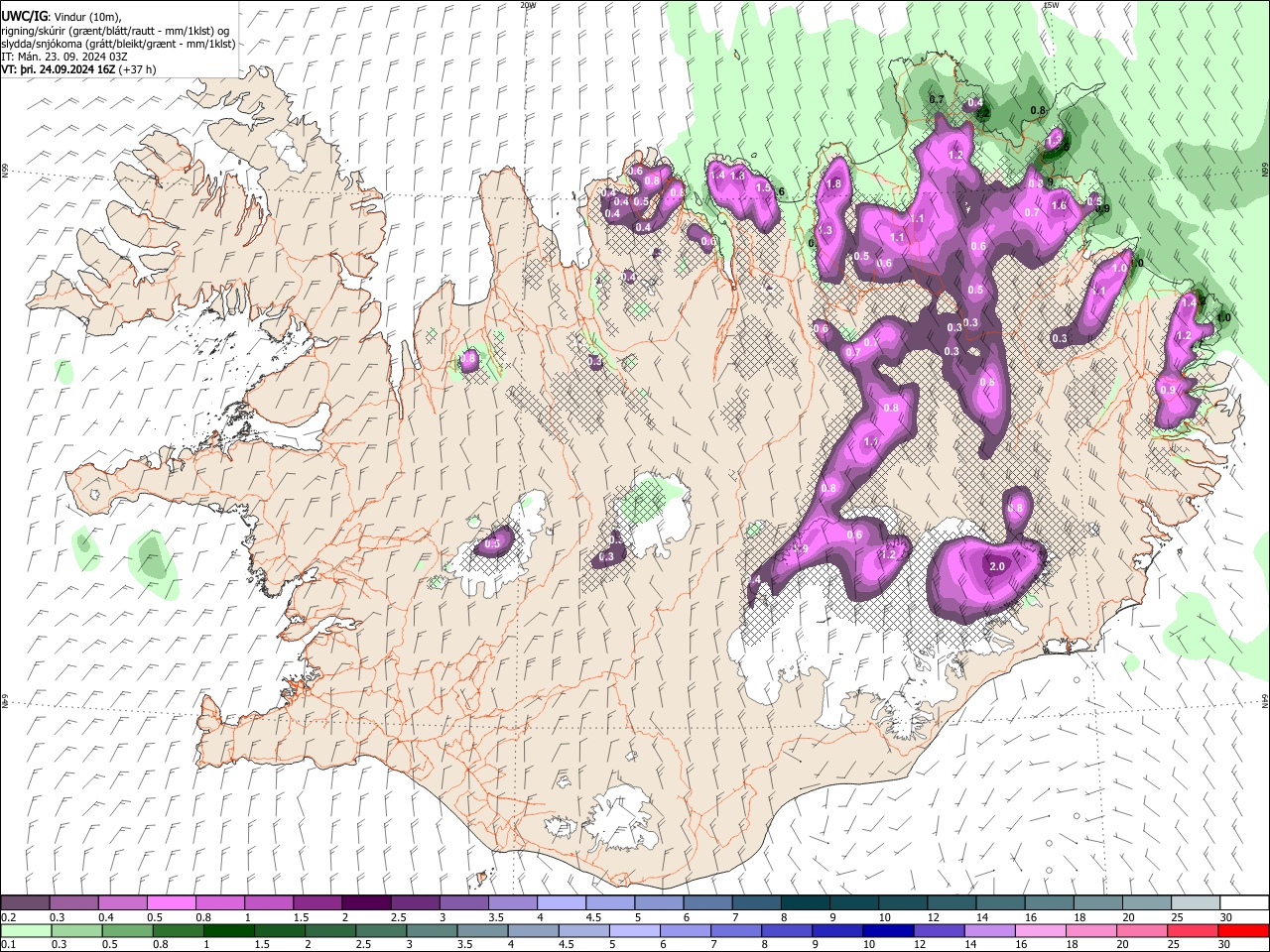Click the 20W longitude label at the top edge
Image resolution: width=1270 pixels, height=952 pixels.
tap(528, 5)
